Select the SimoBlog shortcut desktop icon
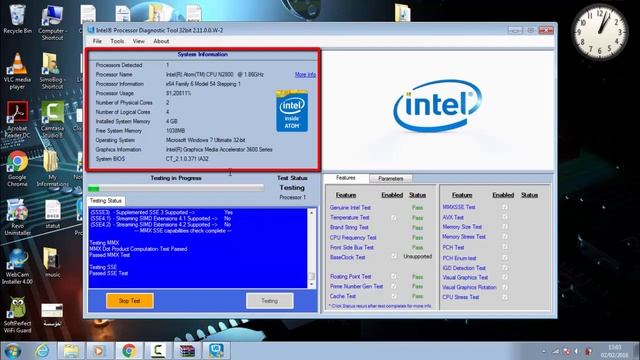The height and width of the screenshot is (360, 640). tap(52, 71)
